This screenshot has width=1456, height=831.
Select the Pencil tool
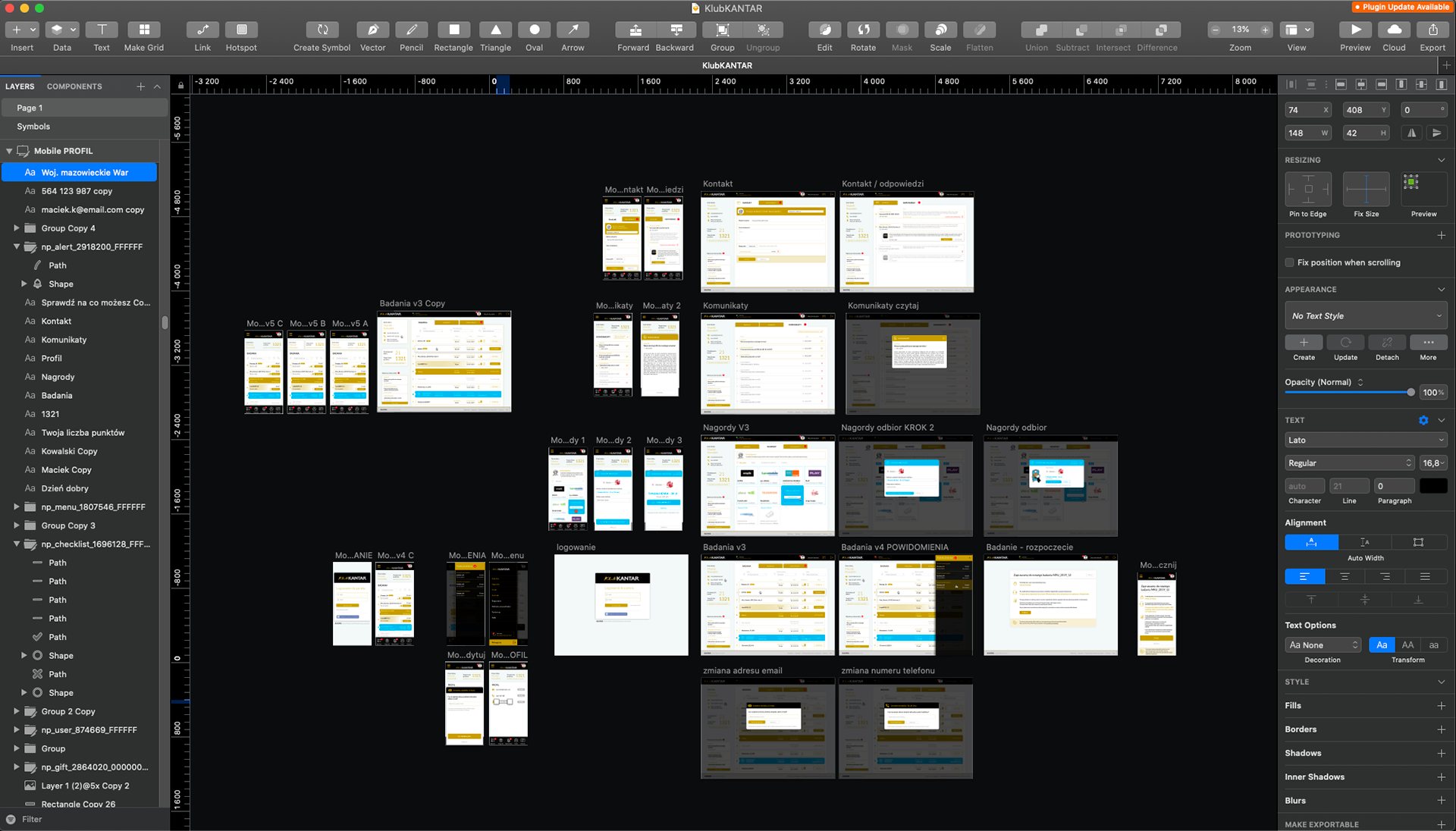pos(411,30)
